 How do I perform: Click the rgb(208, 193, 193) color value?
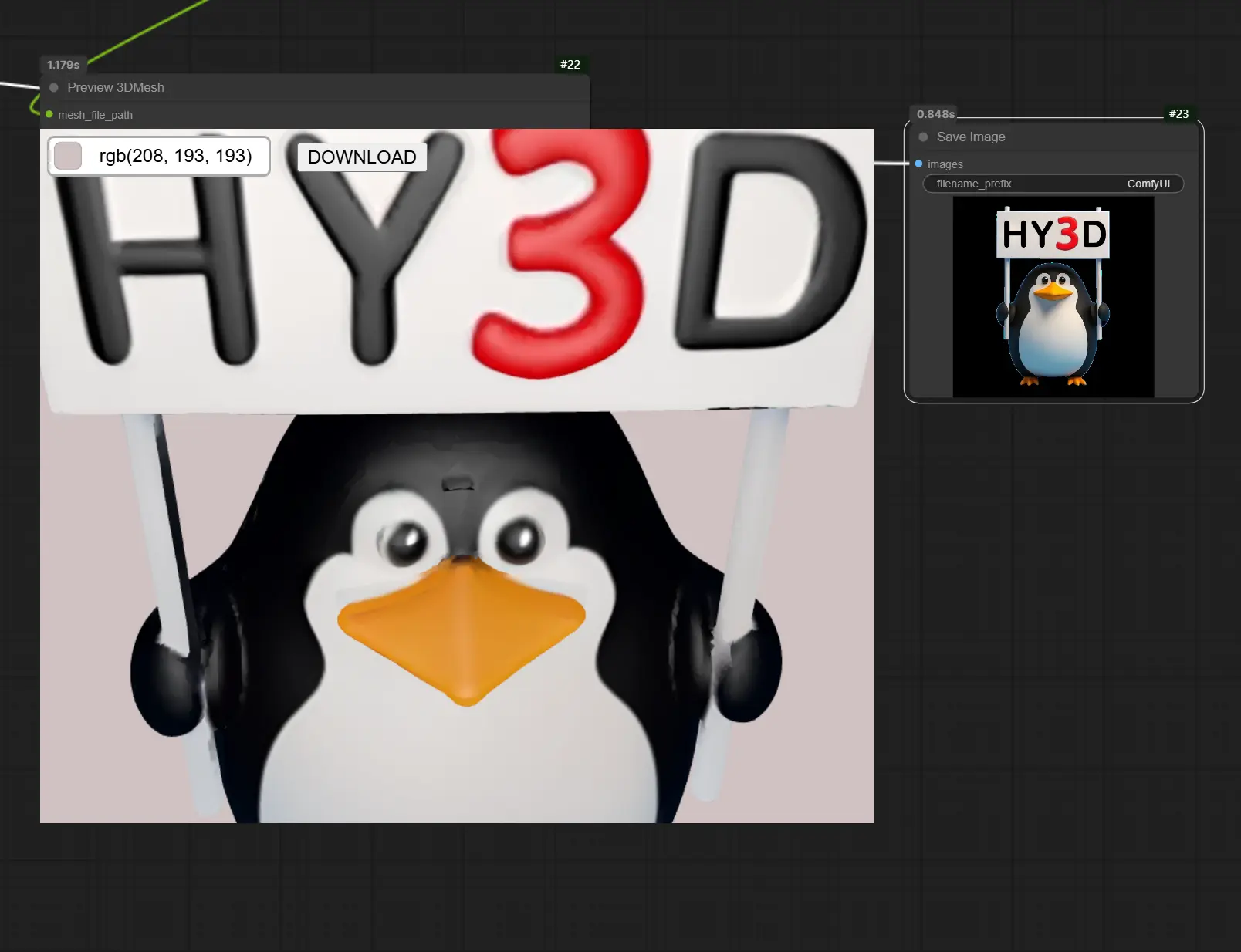click(176, 156)
